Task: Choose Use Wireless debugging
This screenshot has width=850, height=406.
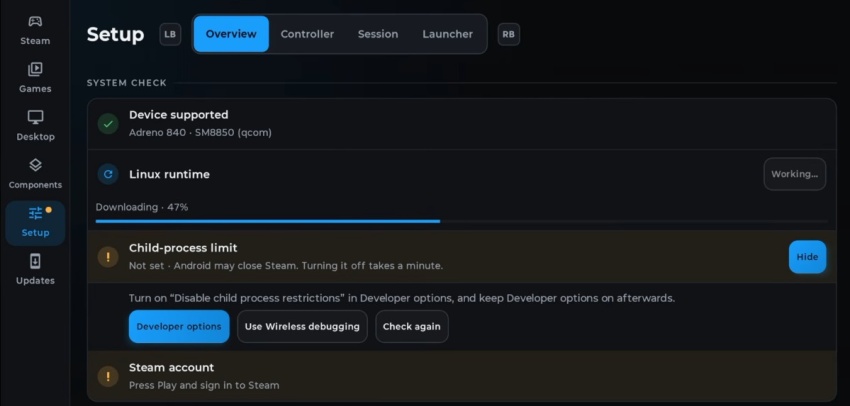Action: tap(302, 326)
